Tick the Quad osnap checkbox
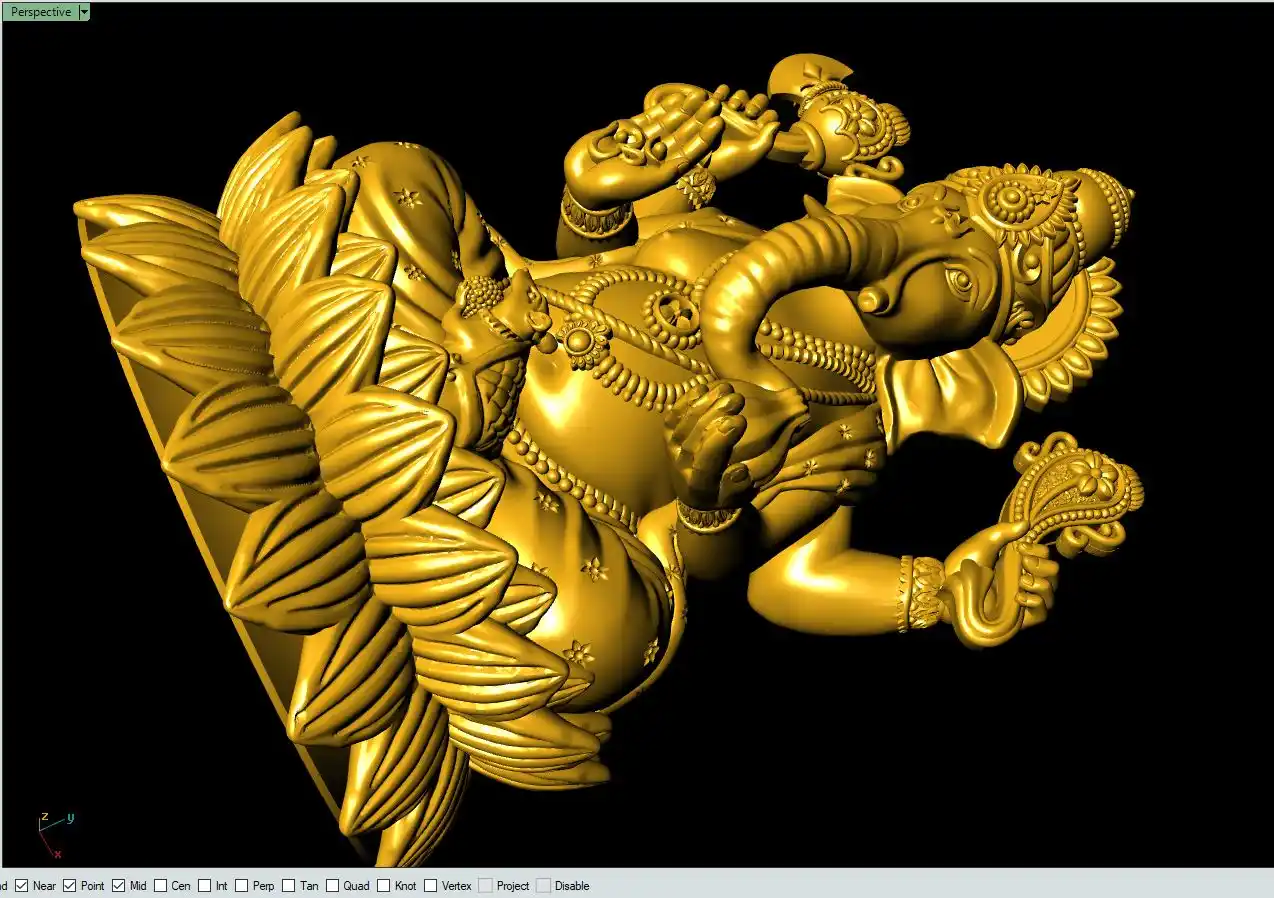Screen dimensions: 1274x898 coord(333,886)
